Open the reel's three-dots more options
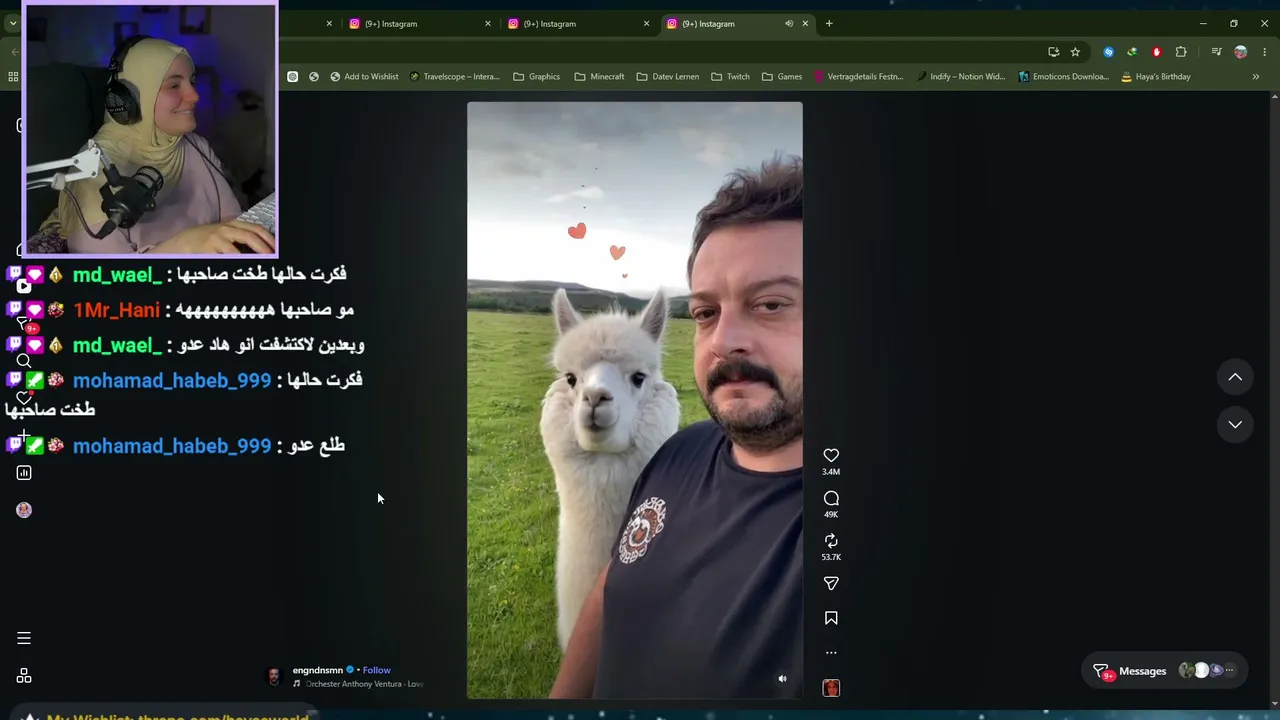Image resolution: width=1280 pixels, height=720 pixels. [x=831, y=652]
